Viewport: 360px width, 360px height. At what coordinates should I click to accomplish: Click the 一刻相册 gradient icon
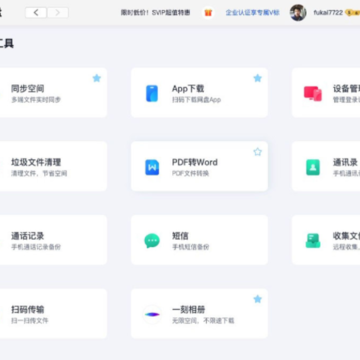click(152, 314)
